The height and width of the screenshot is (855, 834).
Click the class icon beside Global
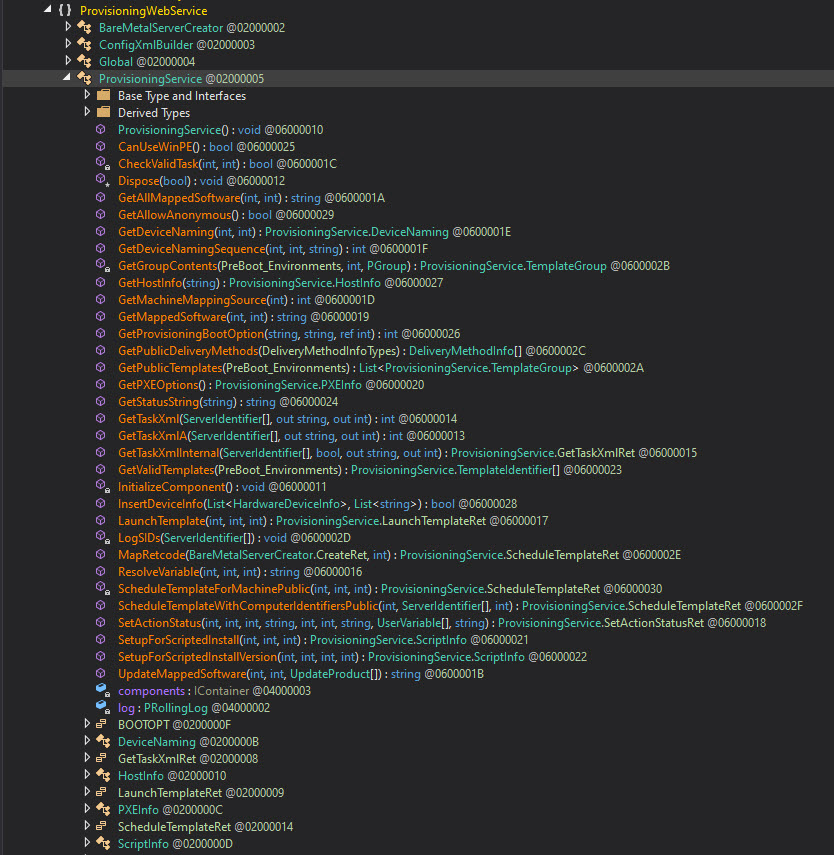[85, 61]
